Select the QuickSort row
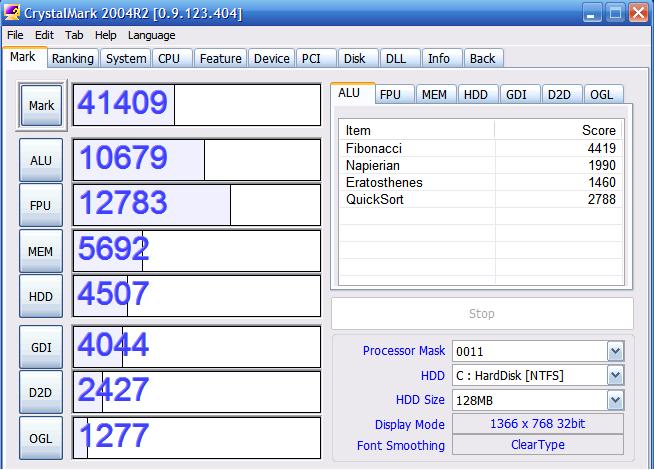655x470 pixels. pyautogui.click(x=481, y=199)
